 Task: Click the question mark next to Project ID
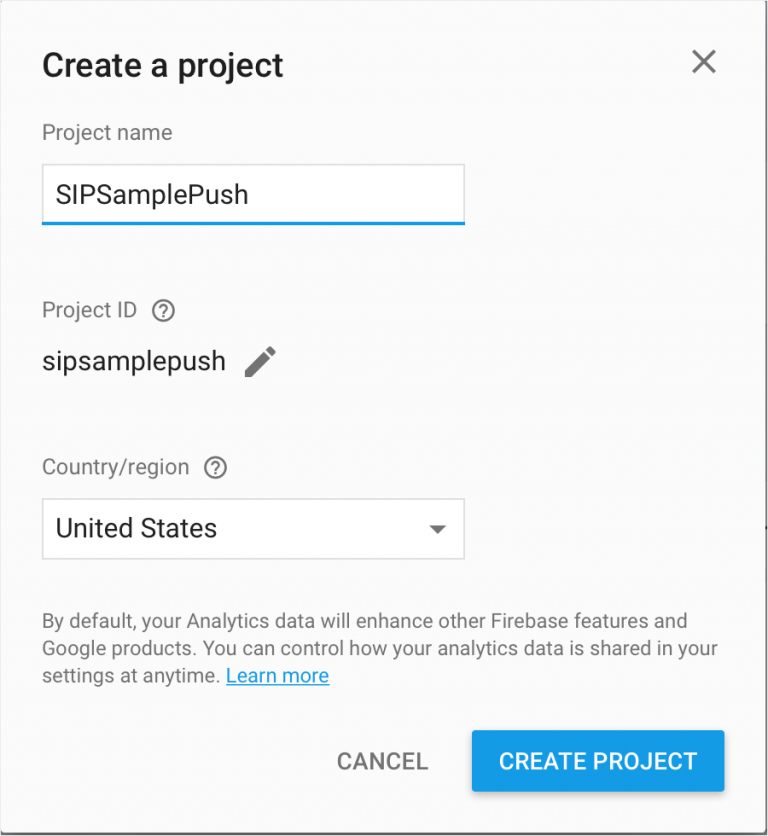click(x=163, y=311)
